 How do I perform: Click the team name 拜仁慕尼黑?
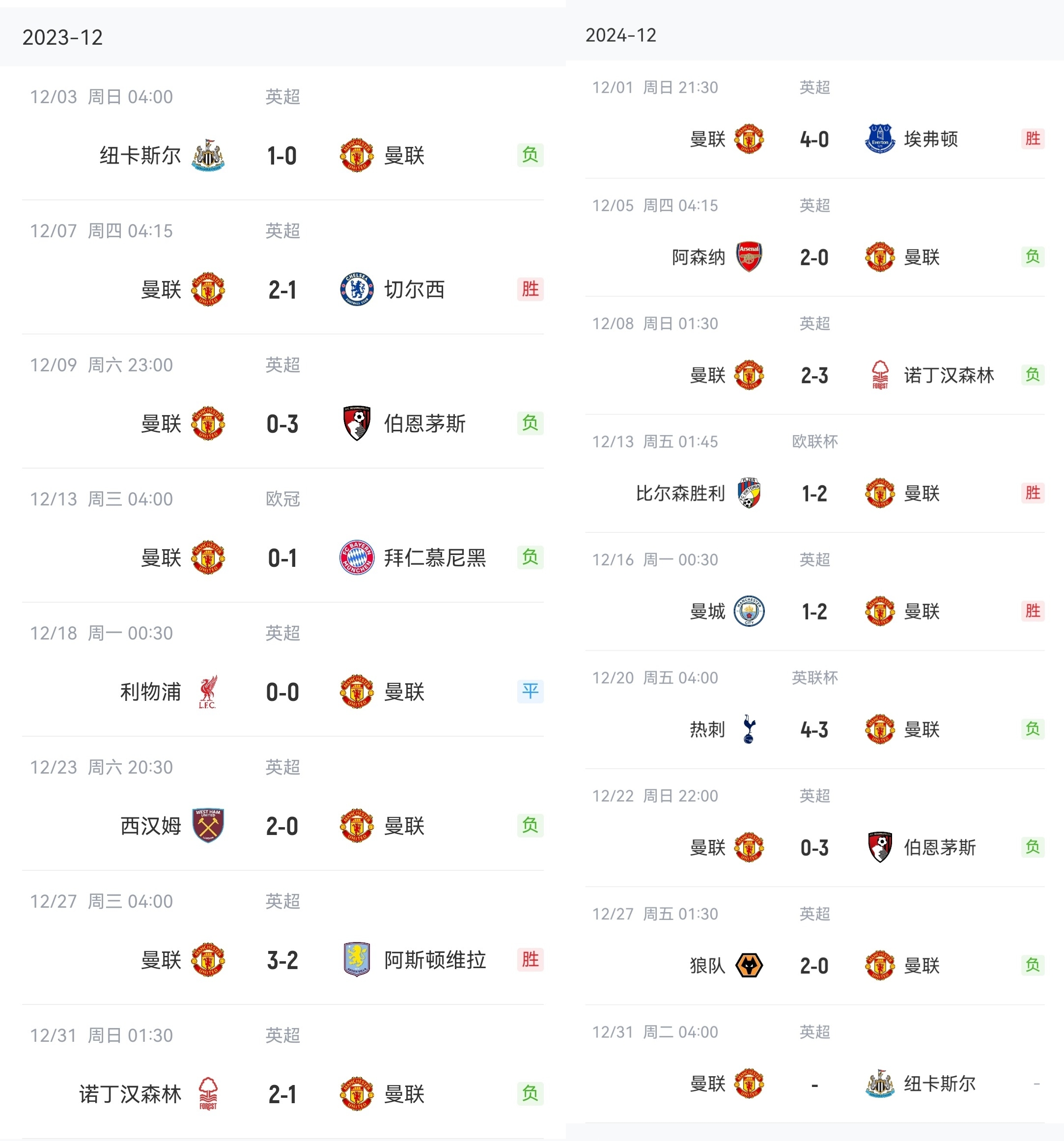click(x=434, y=557)
